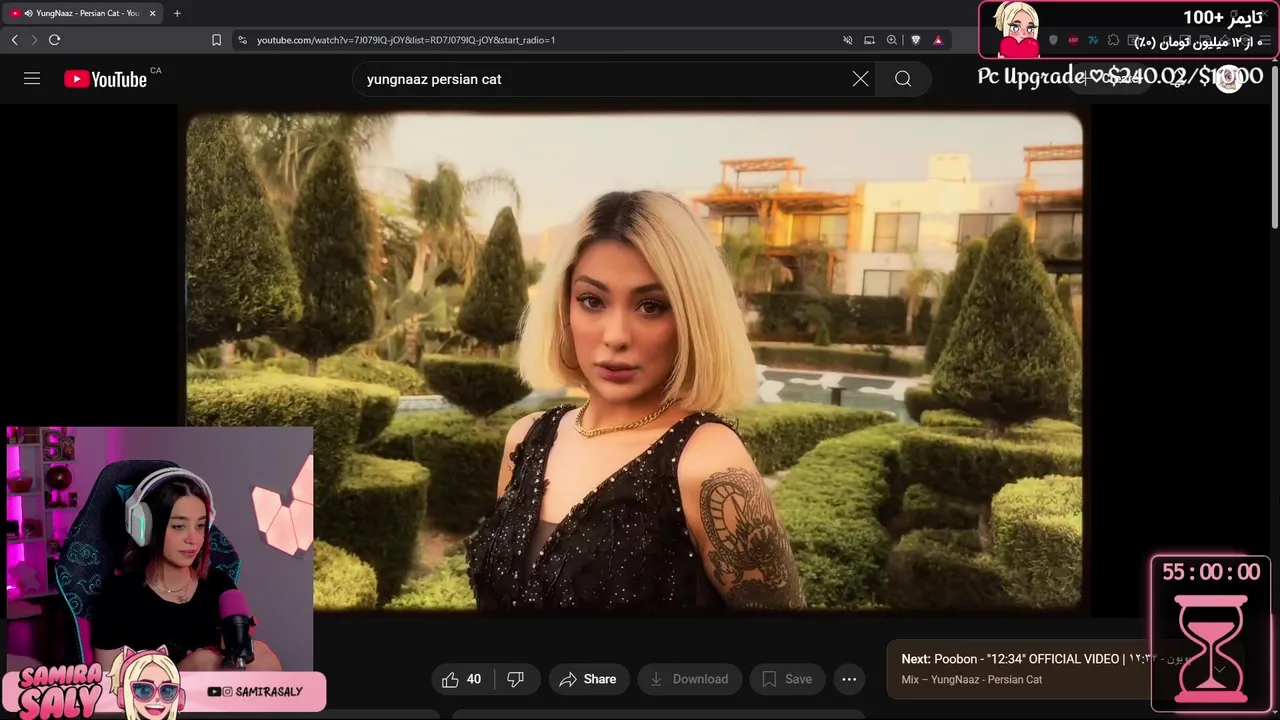The width and height of the screenshot is (1280, 720).
Task: Open more actions three-dot menu
Action: 849,679
